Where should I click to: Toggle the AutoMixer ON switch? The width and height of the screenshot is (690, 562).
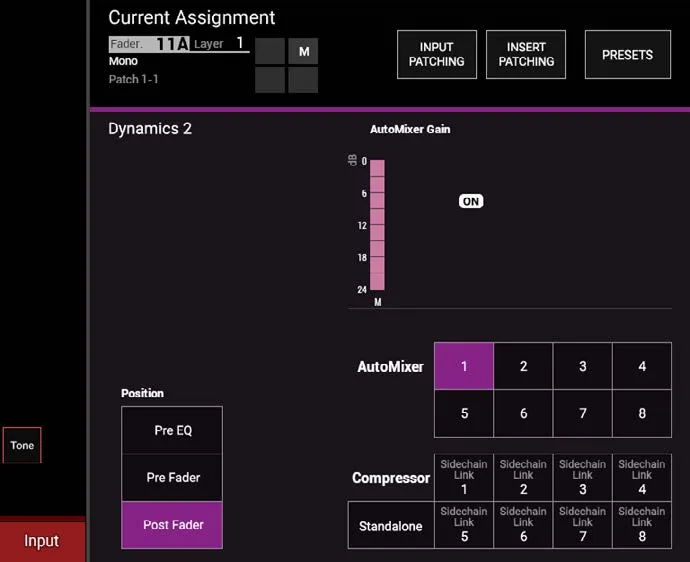(471, 201)
